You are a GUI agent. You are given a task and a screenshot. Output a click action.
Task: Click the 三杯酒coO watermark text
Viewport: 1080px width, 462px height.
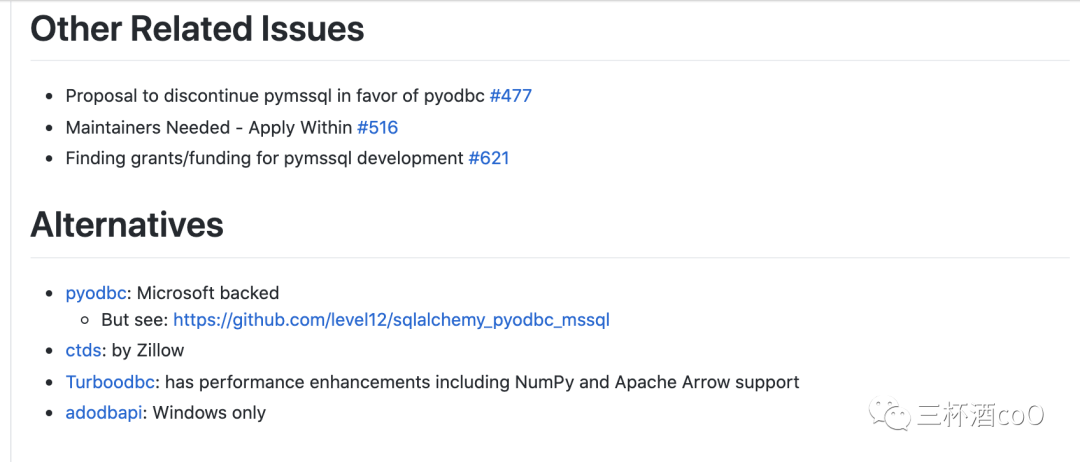[980, 415]
